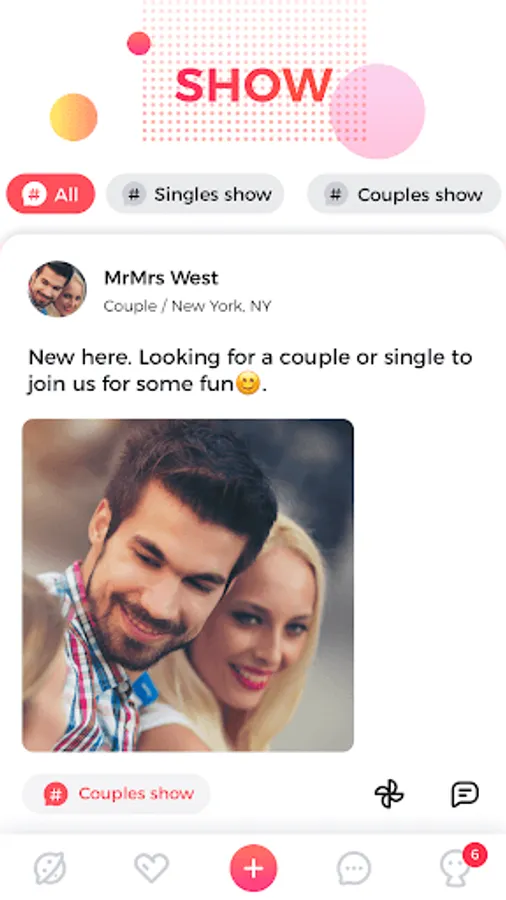Tap the red notification badge showing 6

pos(474,855)
